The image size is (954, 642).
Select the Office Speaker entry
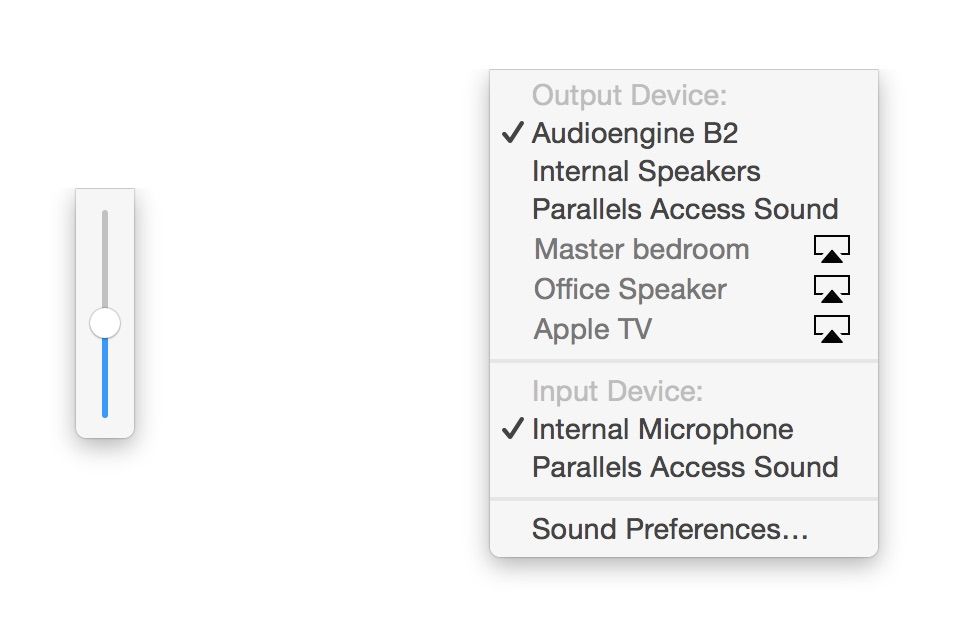click(x=630, y=289)
